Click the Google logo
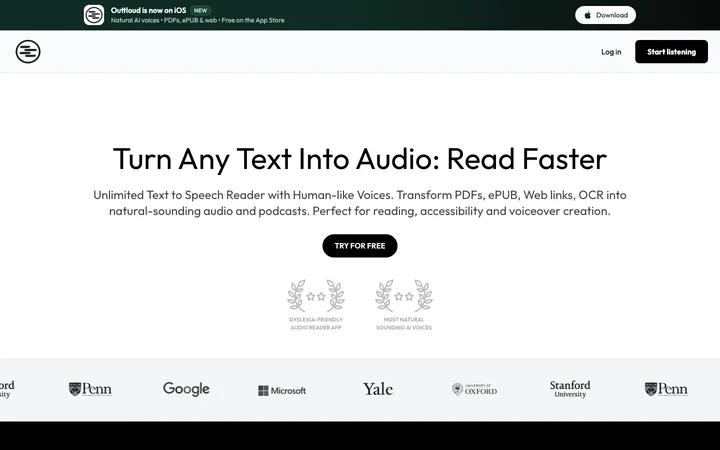Image resolution: width=720 pixels, height=450 pixels. 186,389
